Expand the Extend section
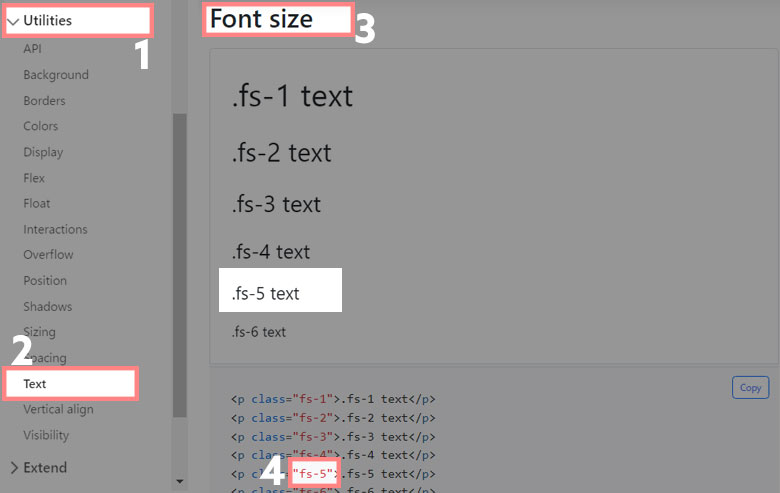The height and width of the screenshot is (493, 780). coord(38,467)
